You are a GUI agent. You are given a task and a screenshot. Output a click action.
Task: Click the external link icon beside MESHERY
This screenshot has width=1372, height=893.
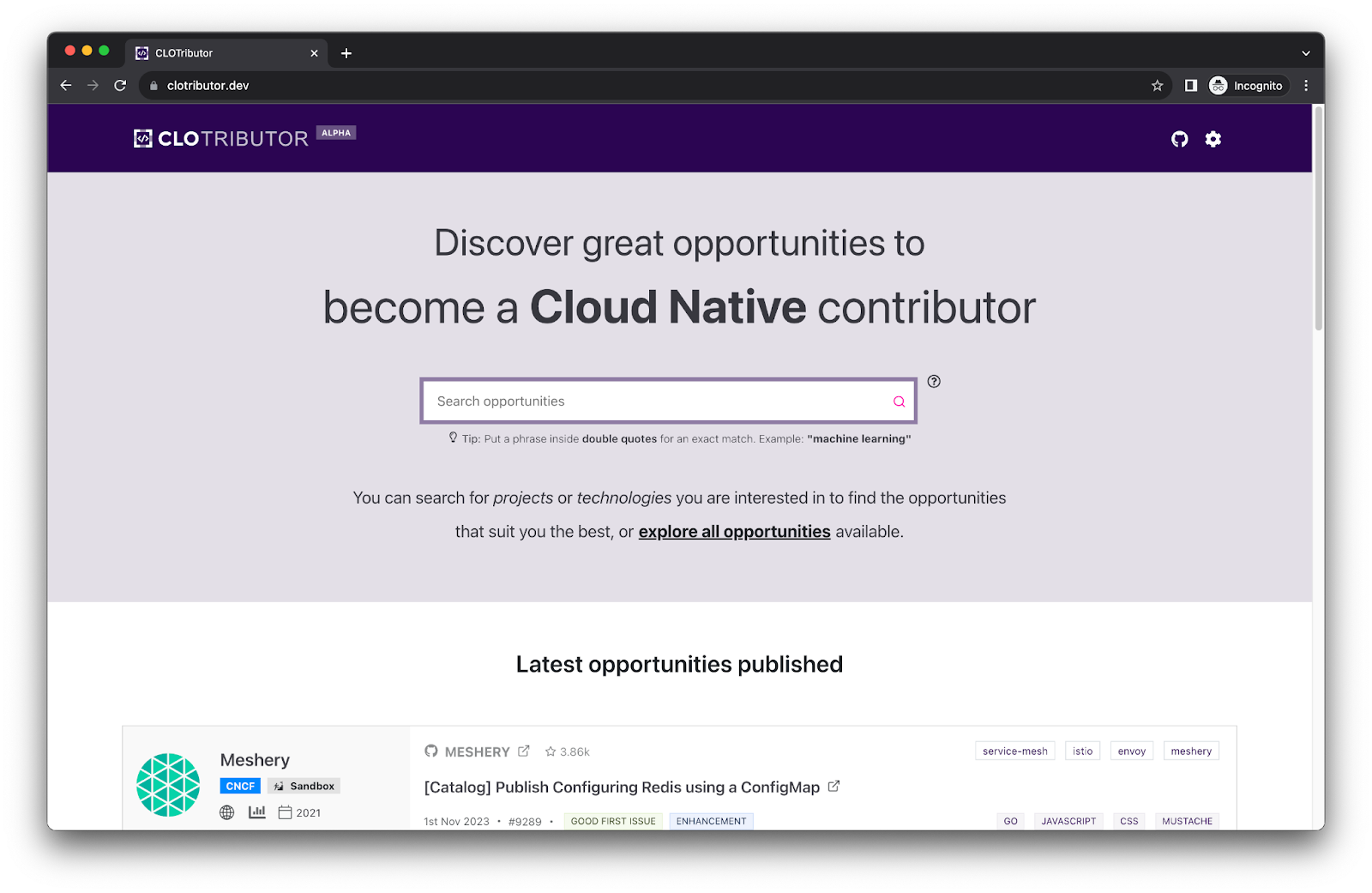(x=523, y=751)
